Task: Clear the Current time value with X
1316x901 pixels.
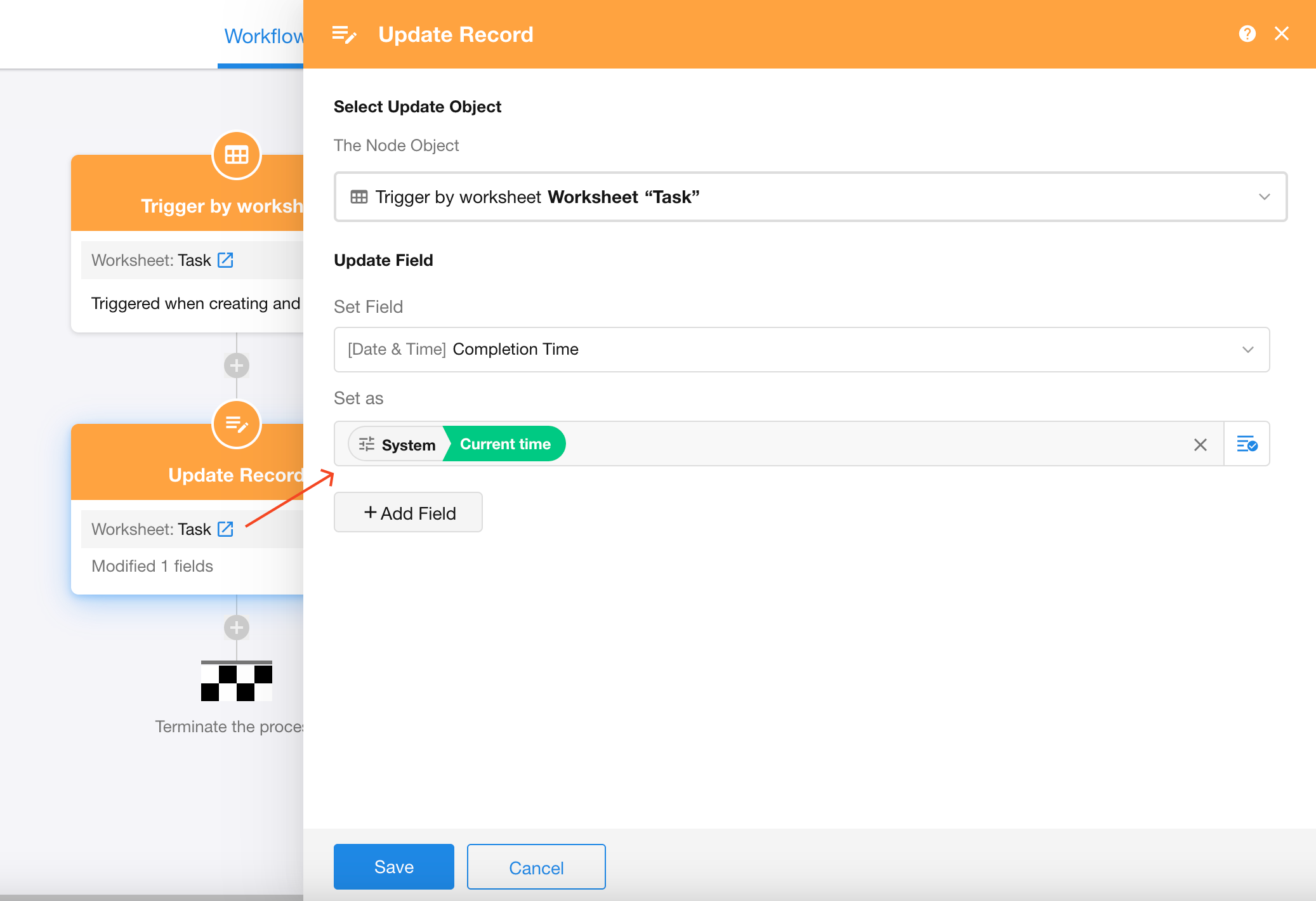Action: (1200, 445)
